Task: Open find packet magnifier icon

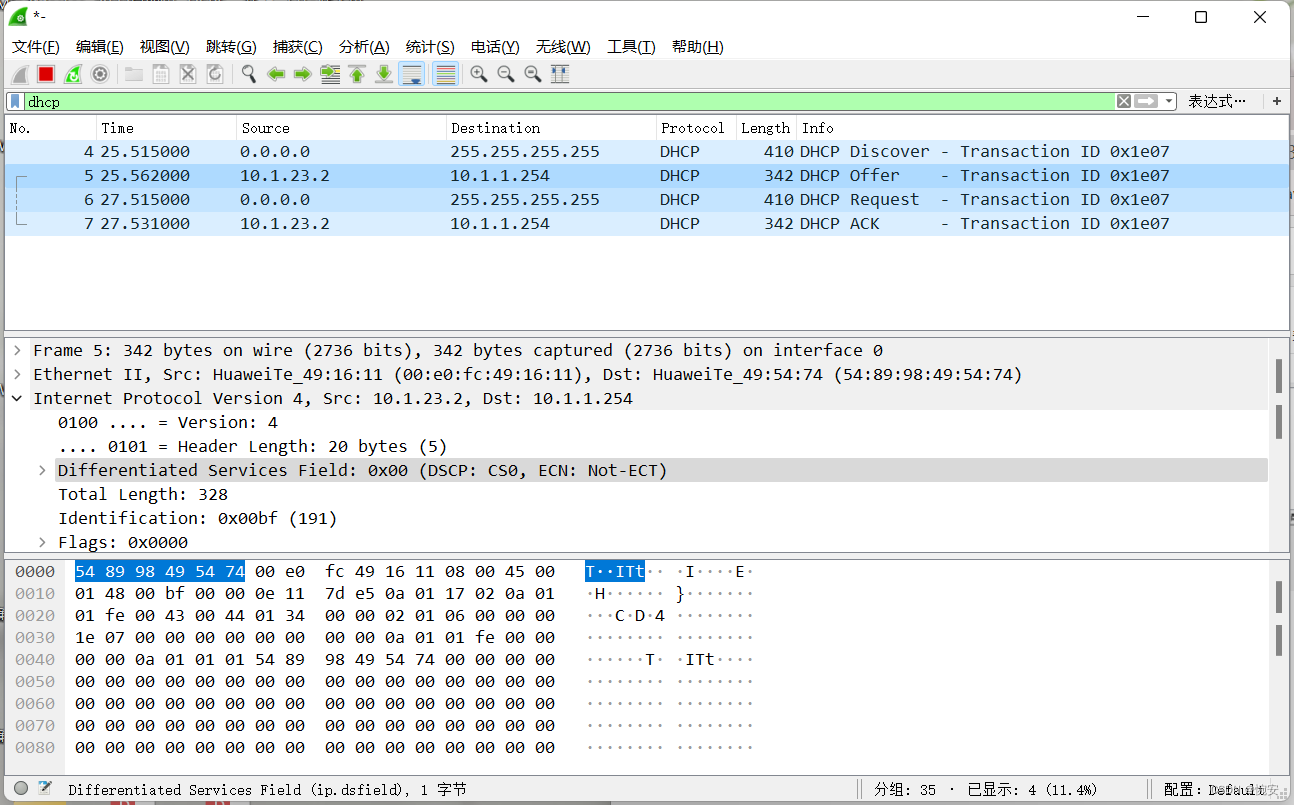Action: pyautogui.click(x=249, y=74)
